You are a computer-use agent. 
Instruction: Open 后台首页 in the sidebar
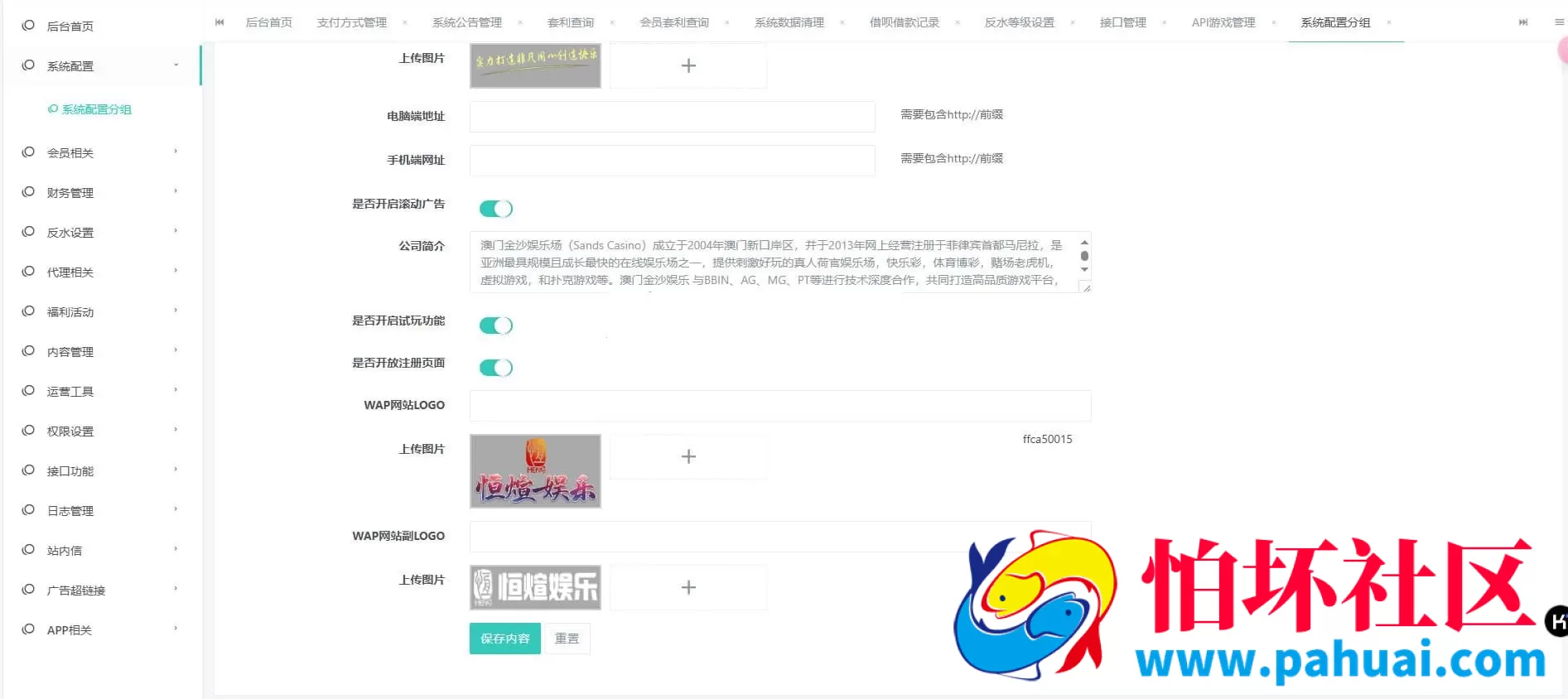[70, 27]
